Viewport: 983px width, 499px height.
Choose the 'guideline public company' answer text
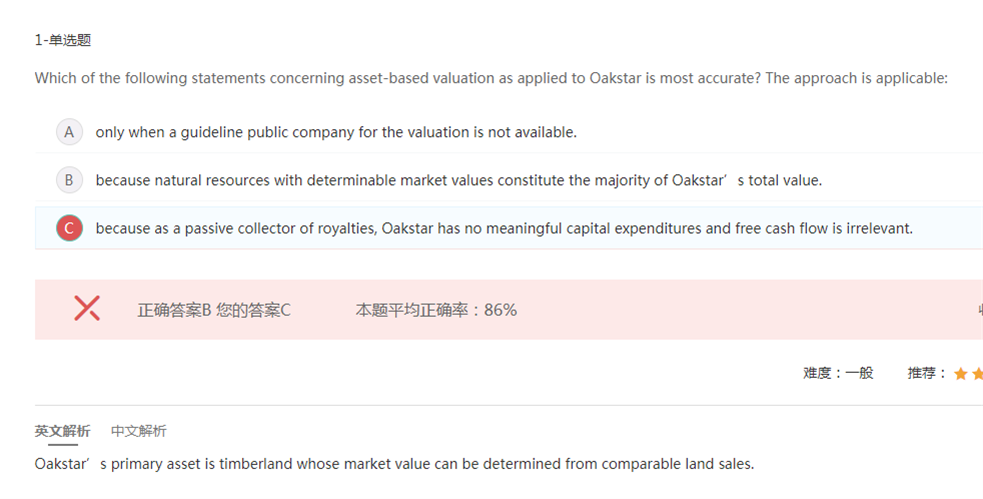(336, 132)
